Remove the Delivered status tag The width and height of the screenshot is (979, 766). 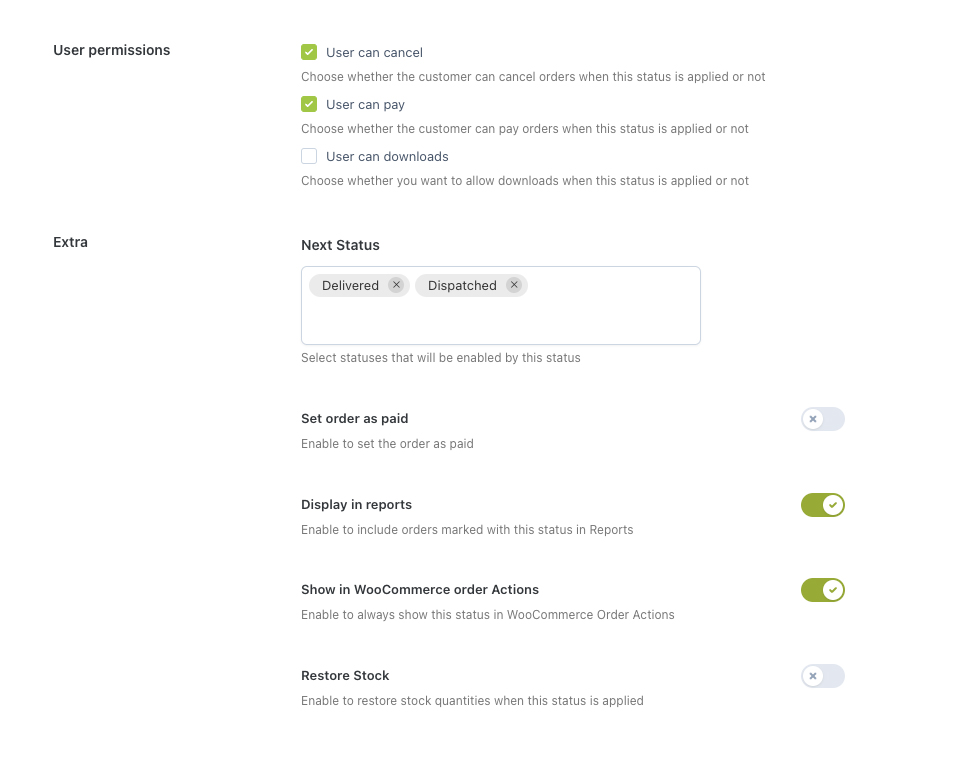click(396, 285)
